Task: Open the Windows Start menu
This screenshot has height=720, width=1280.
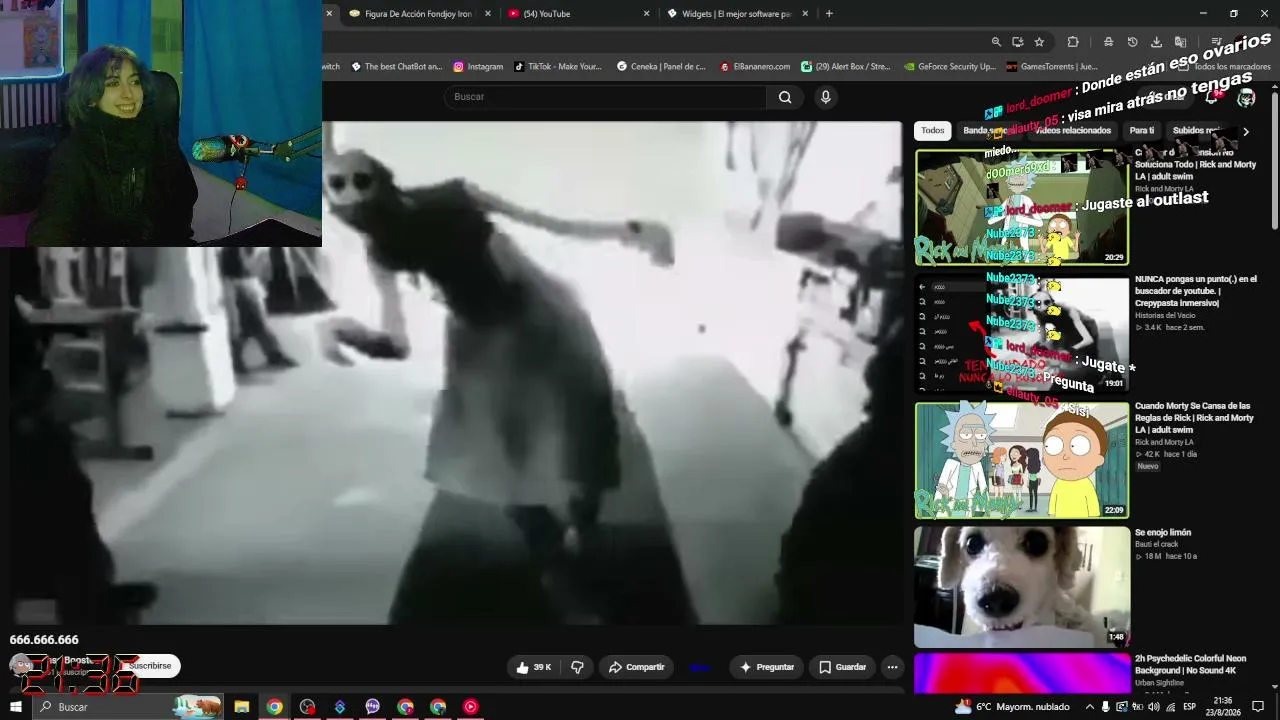Action: click(x=16, y=707)
